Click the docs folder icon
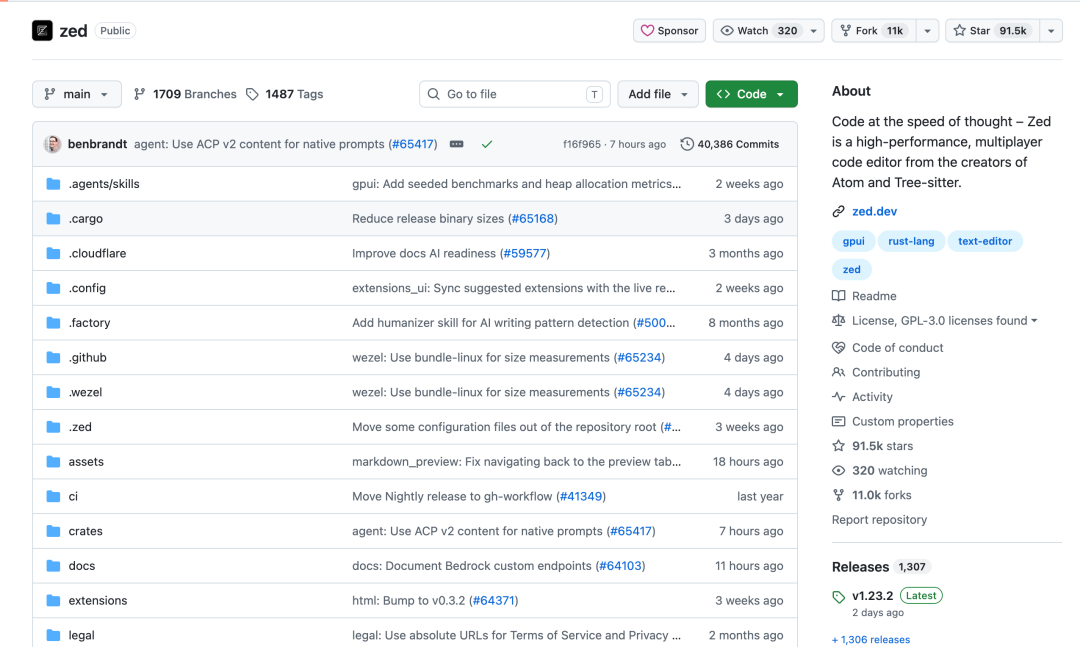Viewport: 1080px width, 647px height. (53, 566)
